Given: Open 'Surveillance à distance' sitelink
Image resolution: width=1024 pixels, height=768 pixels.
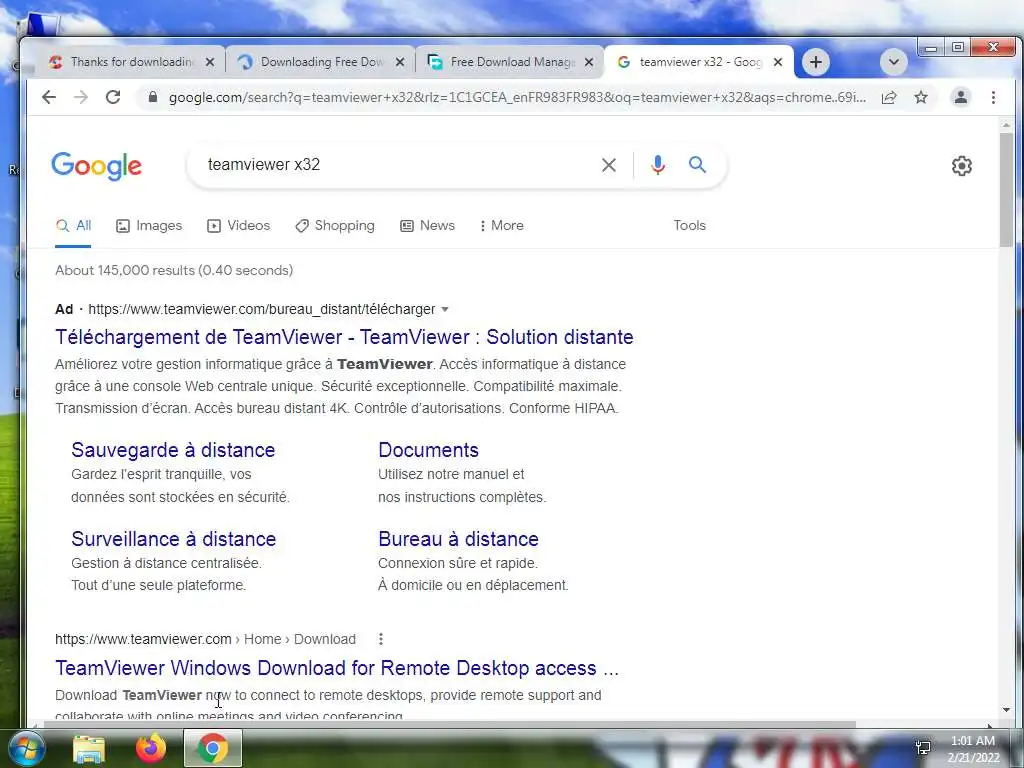Looking at the screenshot, I should pos(174,539).
